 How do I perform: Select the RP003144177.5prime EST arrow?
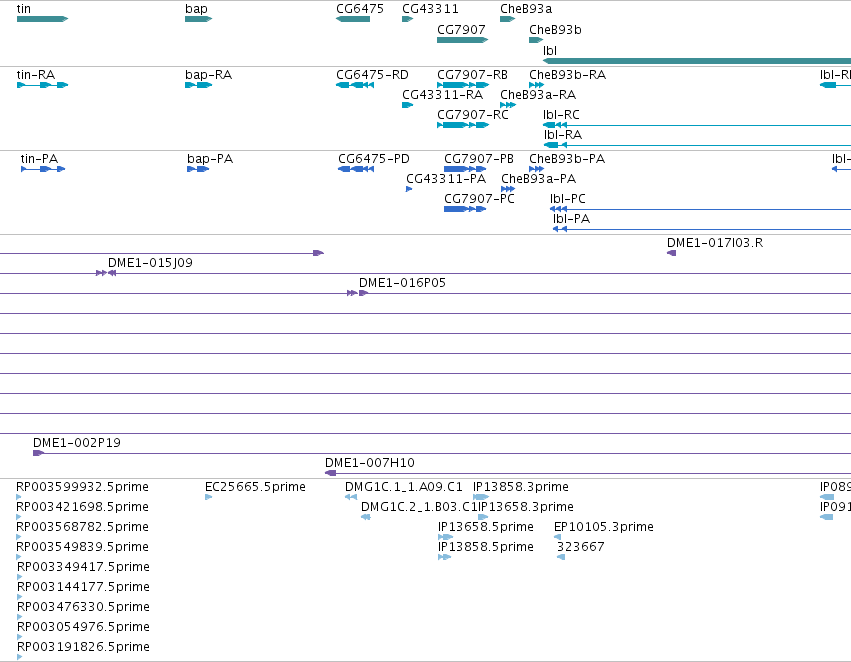pos(20,597)
